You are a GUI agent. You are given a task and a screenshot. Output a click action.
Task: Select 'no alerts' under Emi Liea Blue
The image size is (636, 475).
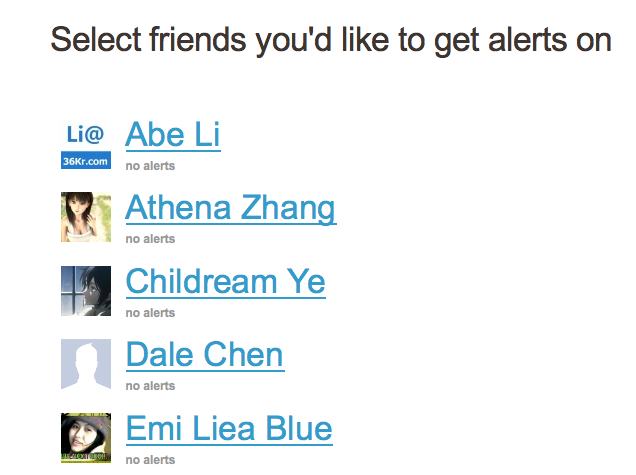[x=150, y=460]
